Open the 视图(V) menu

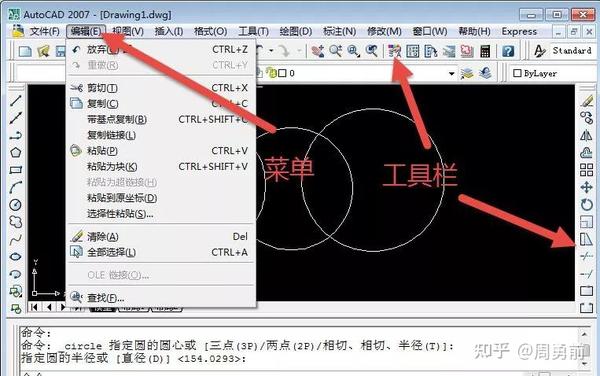point(128,31)
